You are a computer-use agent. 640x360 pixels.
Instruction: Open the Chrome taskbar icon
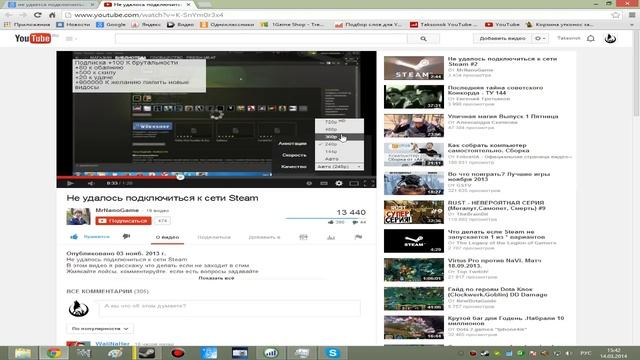(53, 353)
